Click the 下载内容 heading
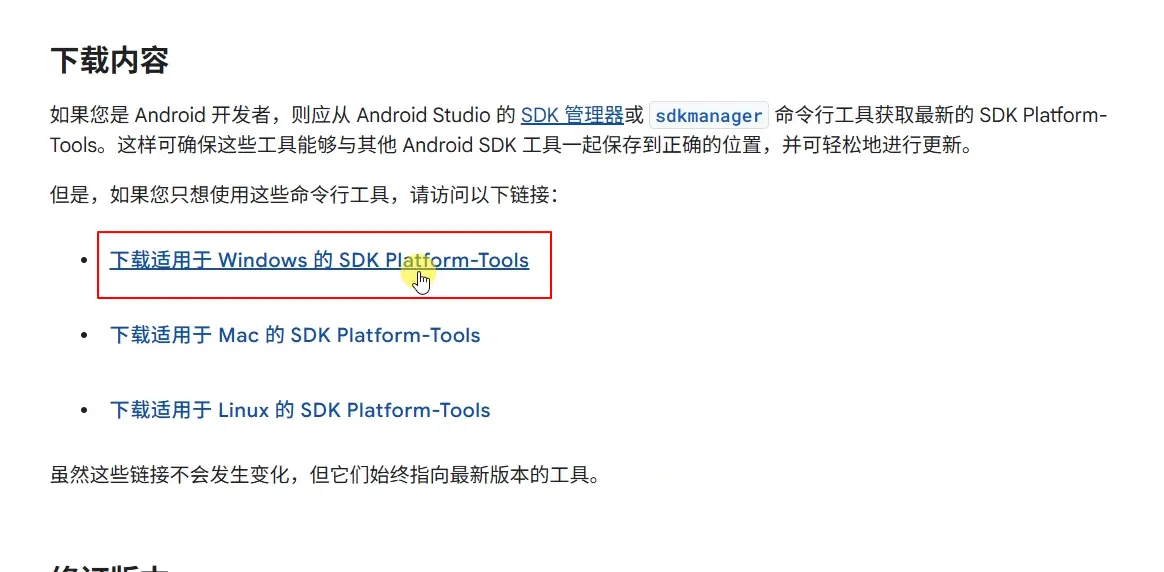The image size is (1164, 572). [109, 60]
